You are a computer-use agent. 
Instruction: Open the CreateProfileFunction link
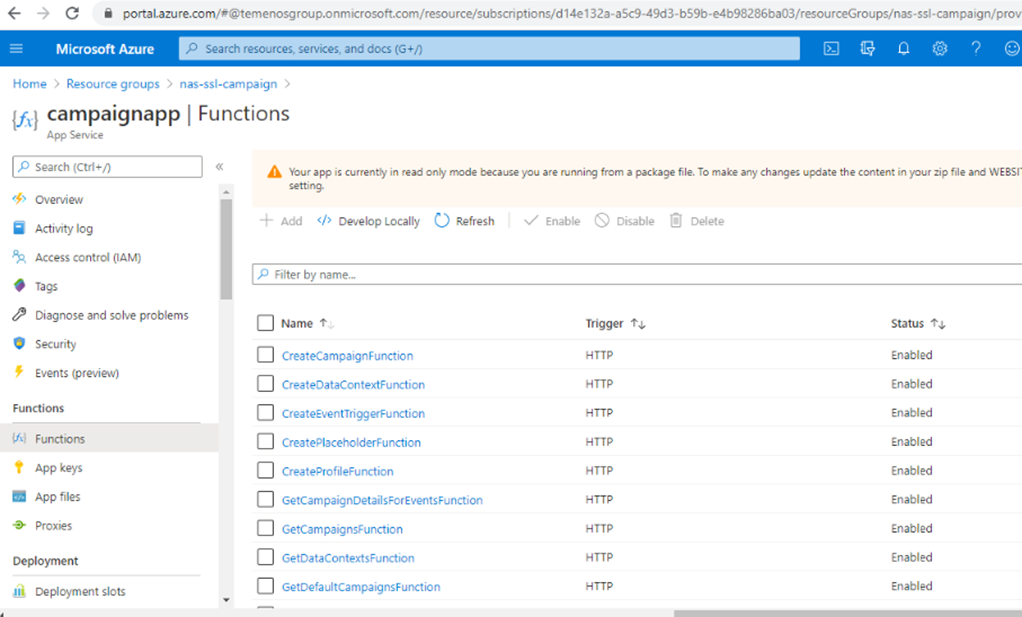(x=337, y=471)
